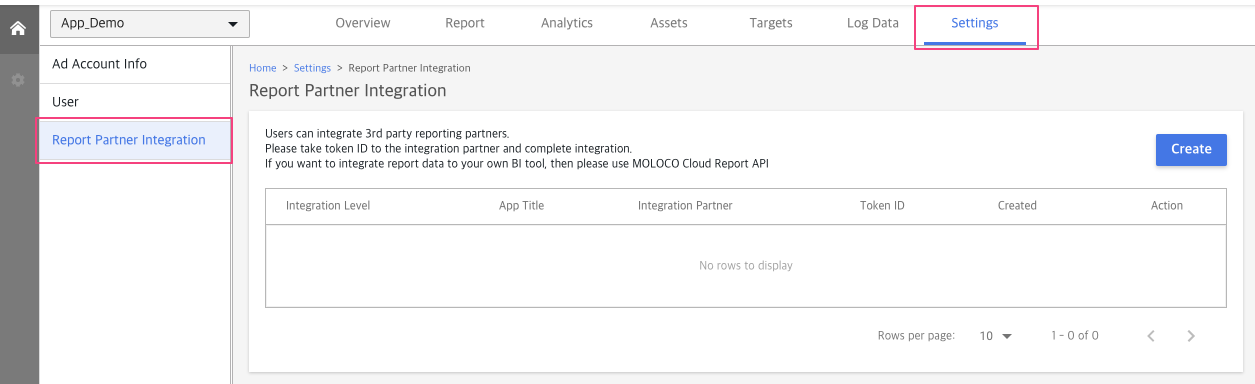The height and width of the screenshot is (384, 1255).
Task: Open the Analytics tab
Action: tap(567, 23)
